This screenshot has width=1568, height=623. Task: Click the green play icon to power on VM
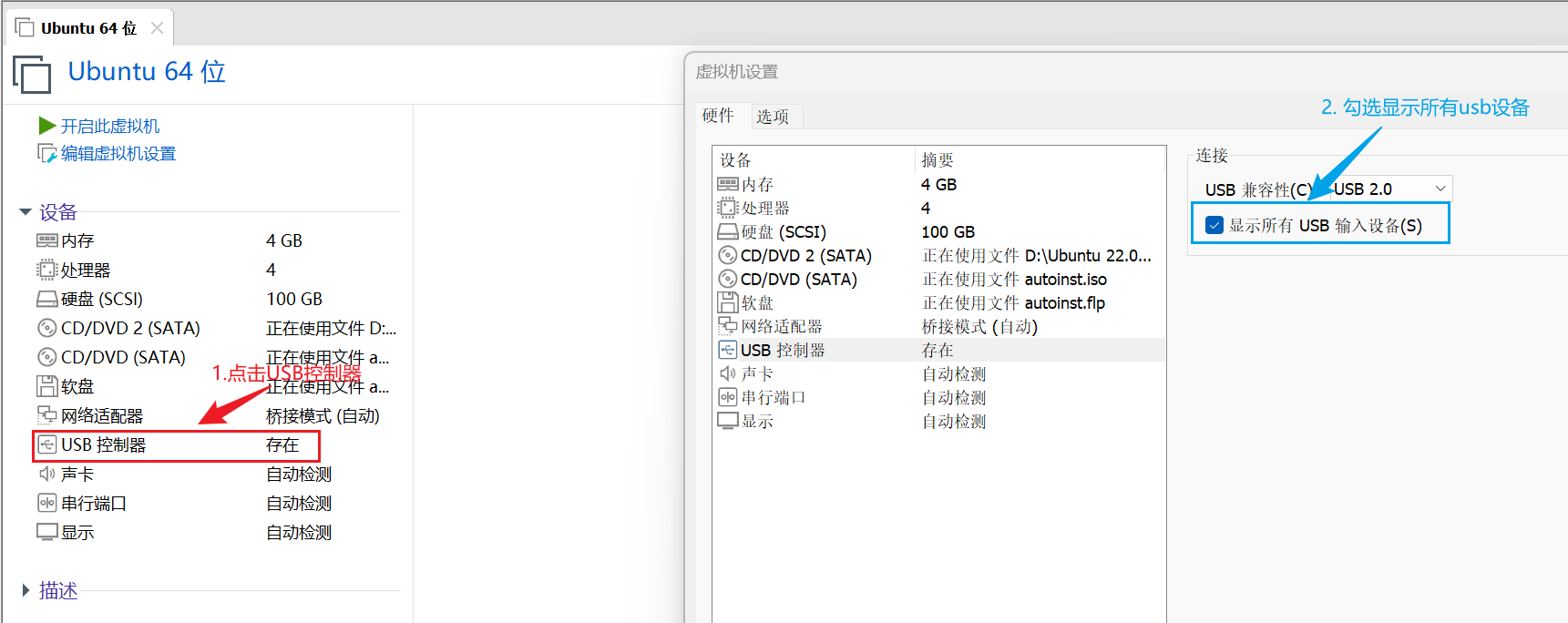click(x=47, y=126)
